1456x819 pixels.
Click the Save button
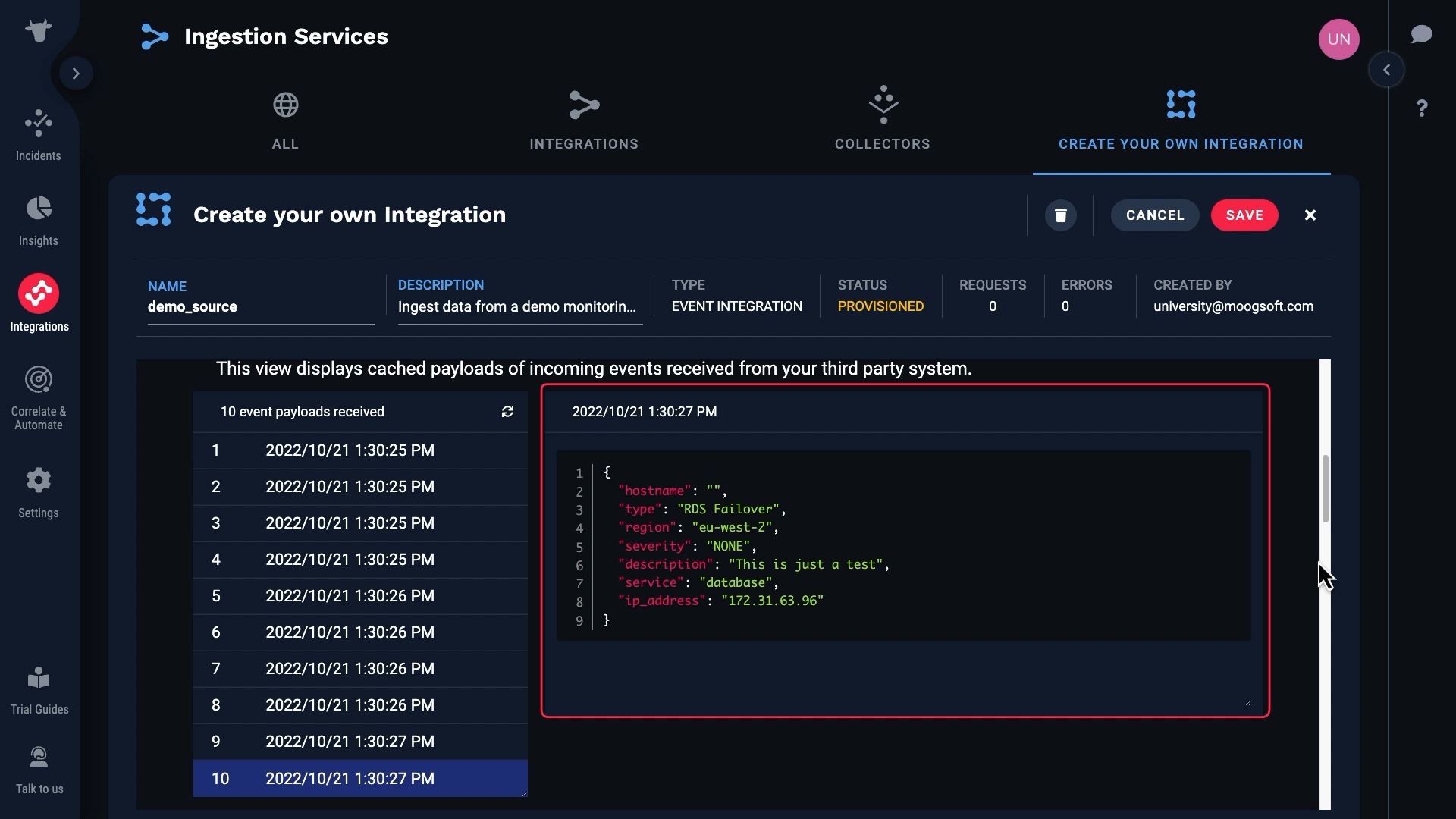pos(1244,215)
